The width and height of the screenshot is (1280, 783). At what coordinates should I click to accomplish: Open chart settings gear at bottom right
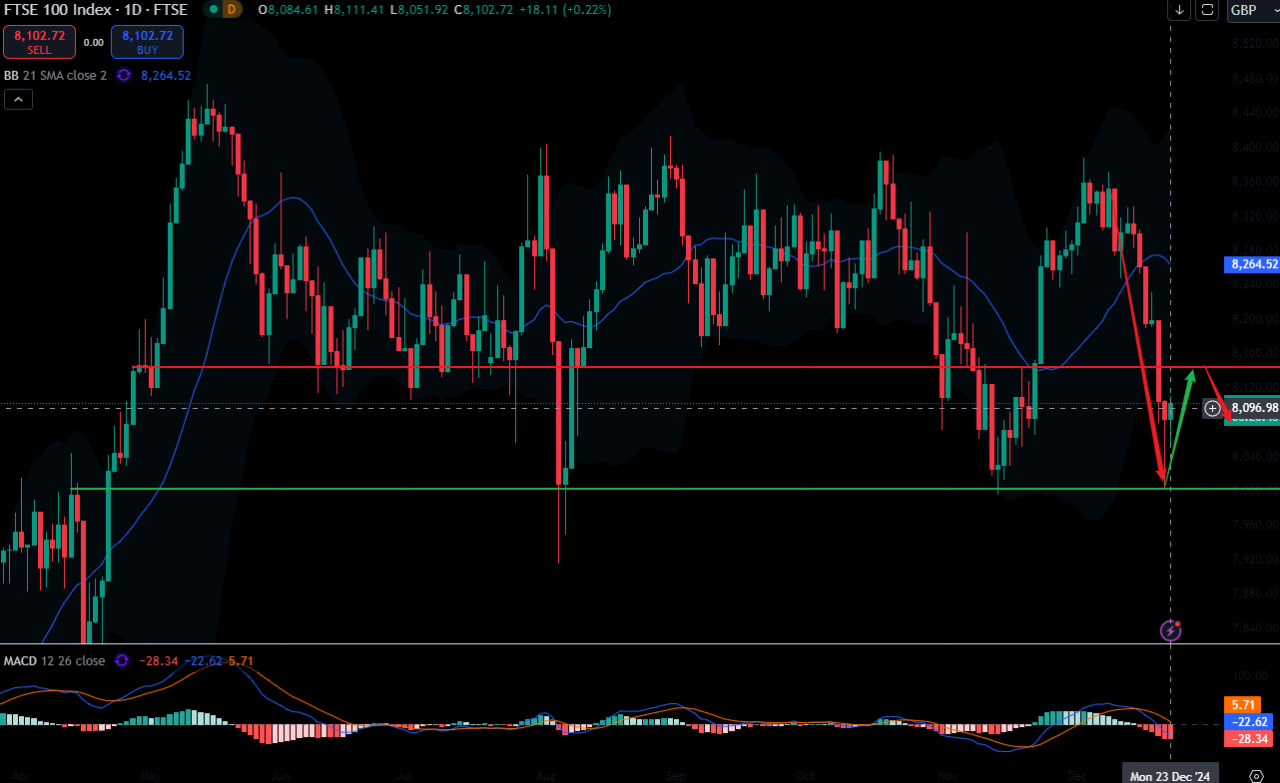[x=1256, y=775]
